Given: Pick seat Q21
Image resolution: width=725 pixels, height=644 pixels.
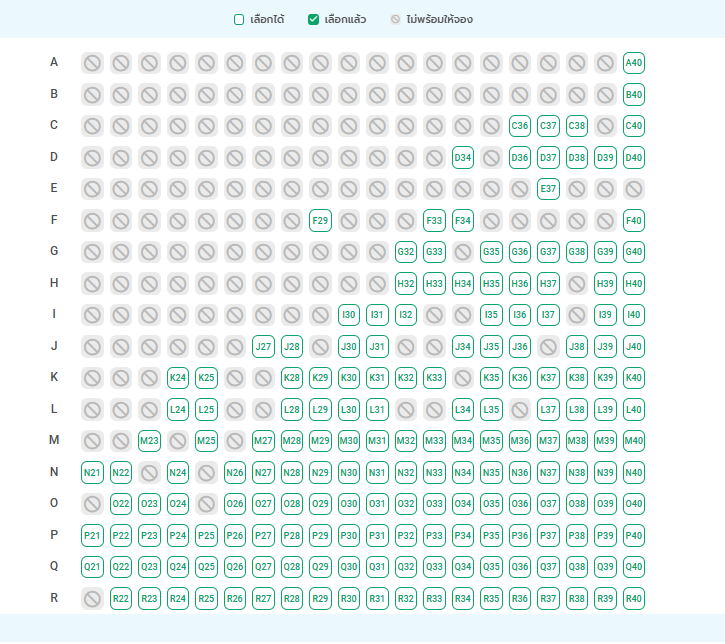Looking at the screenshot, I should 92,567.
